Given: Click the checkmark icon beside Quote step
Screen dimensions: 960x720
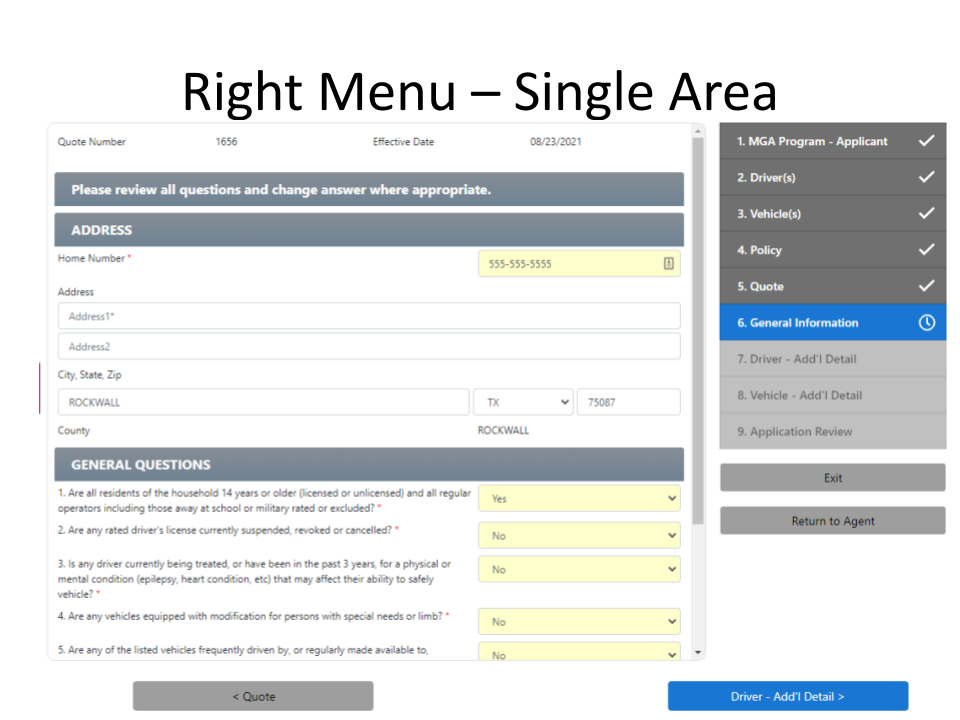Looking at the screenshot, I should click(926, 286).
